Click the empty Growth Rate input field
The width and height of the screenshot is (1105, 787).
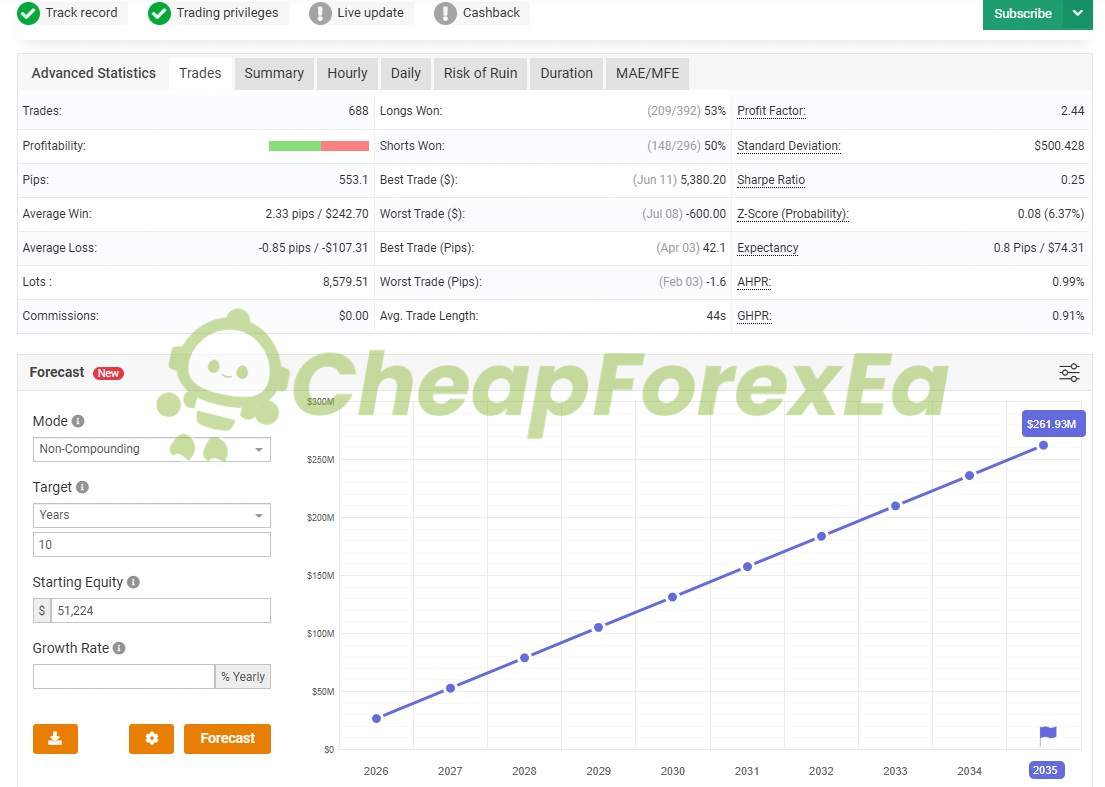tap(123, 676)
